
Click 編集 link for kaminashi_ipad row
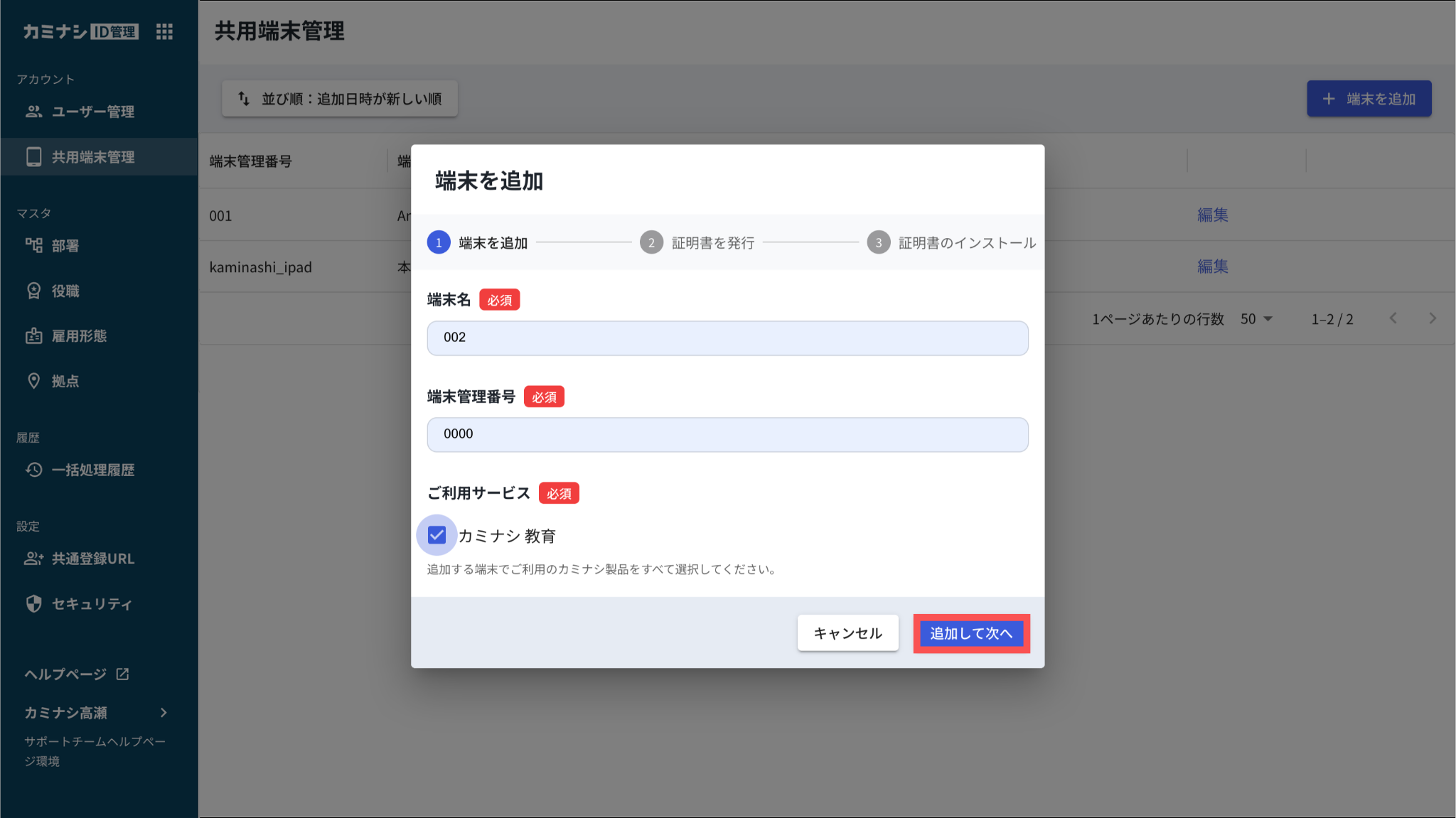1212,267
